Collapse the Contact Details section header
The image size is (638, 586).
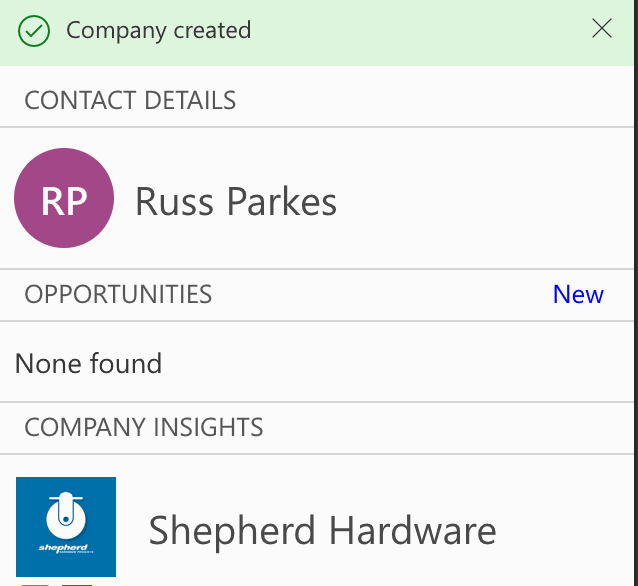(x=317, y=100)
